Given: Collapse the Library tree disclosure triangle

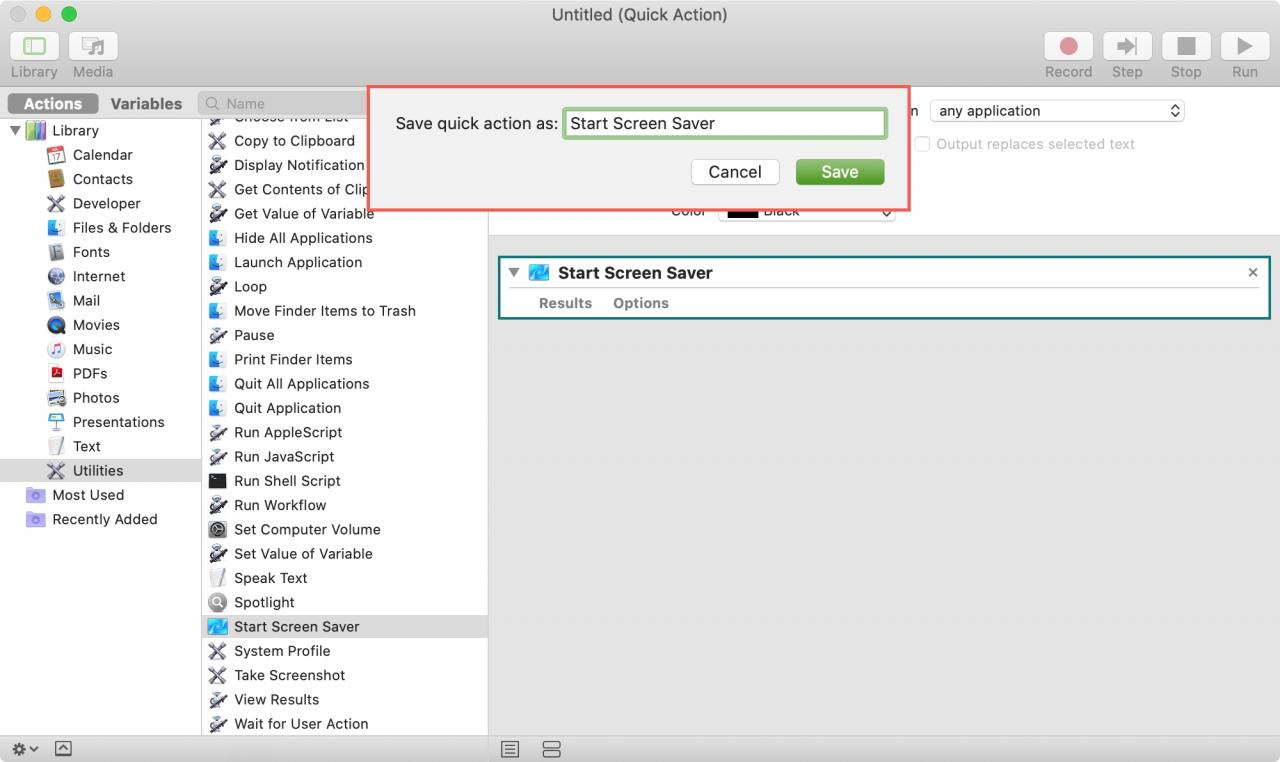Looking at the screenshot, I should (x=15, y=130).
